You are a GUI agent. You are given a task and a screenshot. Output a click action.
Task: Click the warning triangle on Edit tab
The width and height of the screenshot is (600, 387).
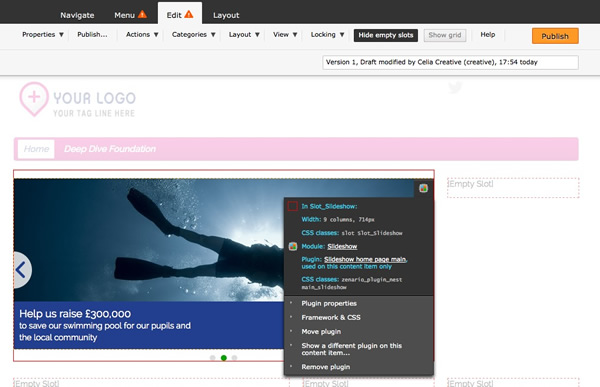coord(189,15)
